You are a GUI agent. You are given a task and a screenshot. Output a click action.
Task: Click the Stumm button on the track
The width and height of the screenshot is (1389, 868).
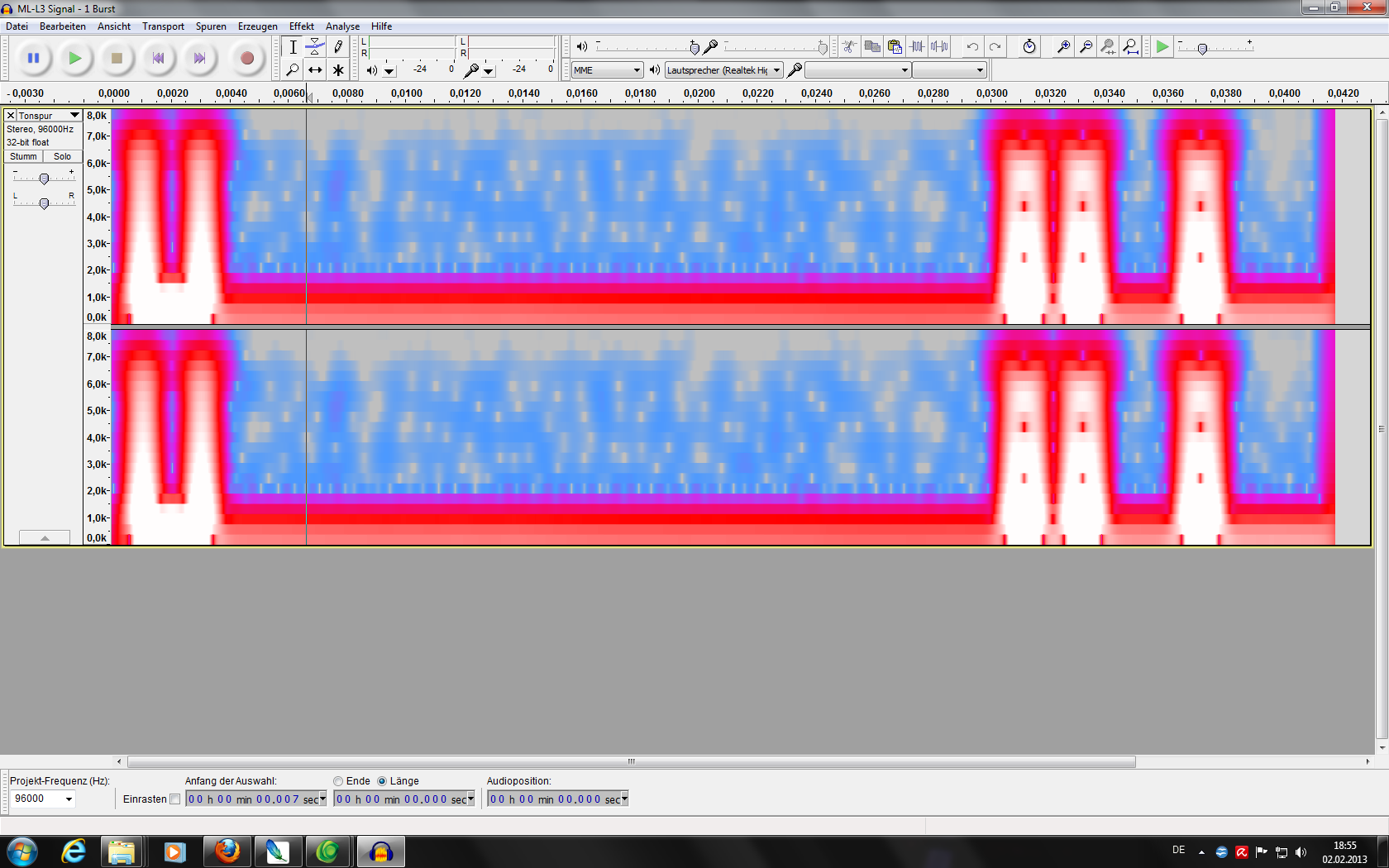click(x=23, y=156)
